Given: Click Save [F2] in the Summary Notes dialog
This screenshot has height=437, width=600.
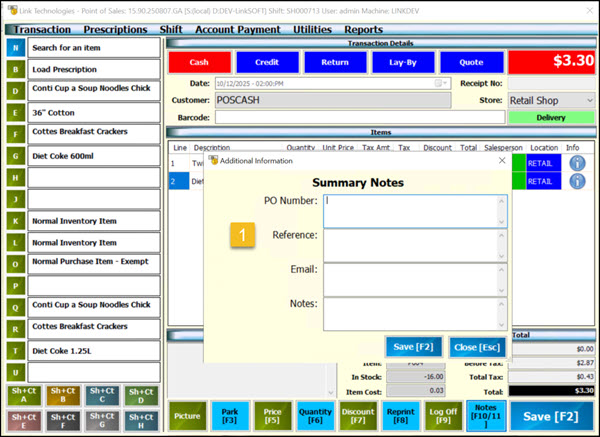Looking at the screenshot, I should pyautogui.click(x=414, y=346).
